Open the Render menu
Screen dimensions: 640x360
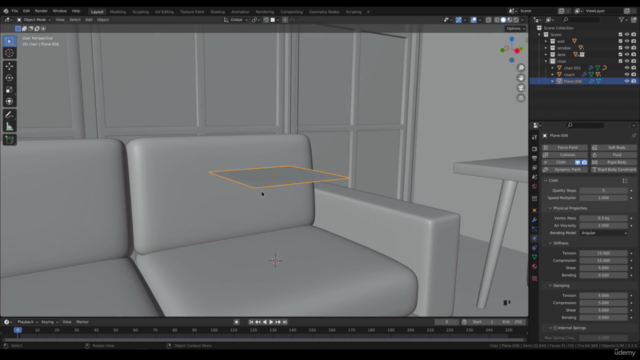coord(41,11)
